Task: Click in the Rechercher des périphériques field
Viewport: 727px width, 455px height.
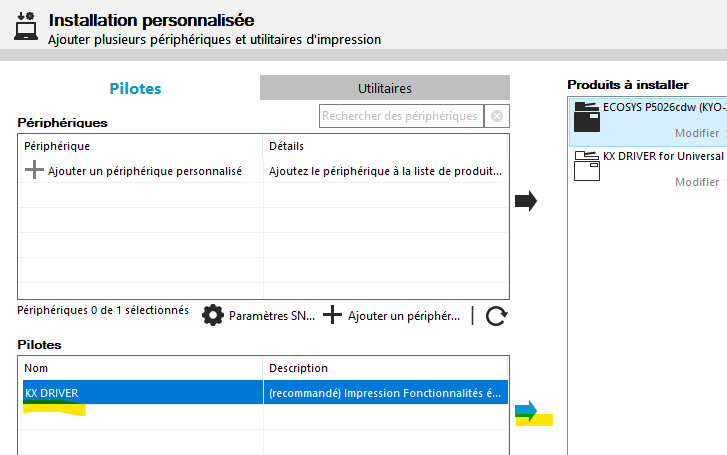Action: point(400,116)
